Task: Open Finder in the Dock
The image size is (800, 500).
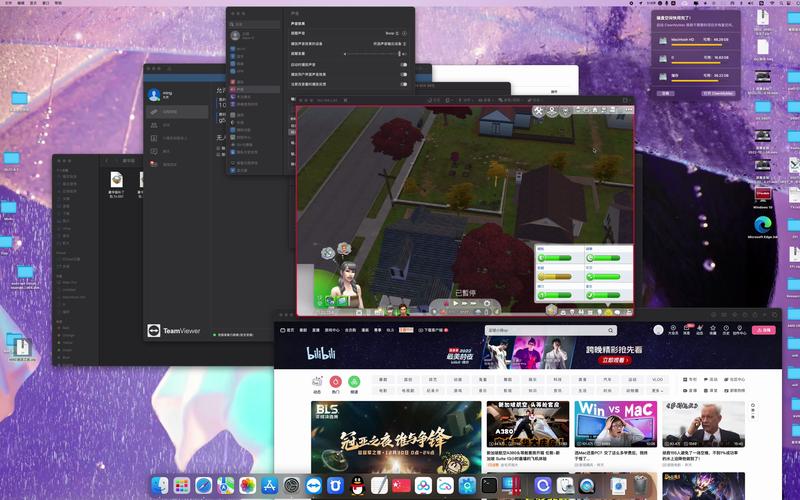Action: pyautogui.click(x=160, y=486)
